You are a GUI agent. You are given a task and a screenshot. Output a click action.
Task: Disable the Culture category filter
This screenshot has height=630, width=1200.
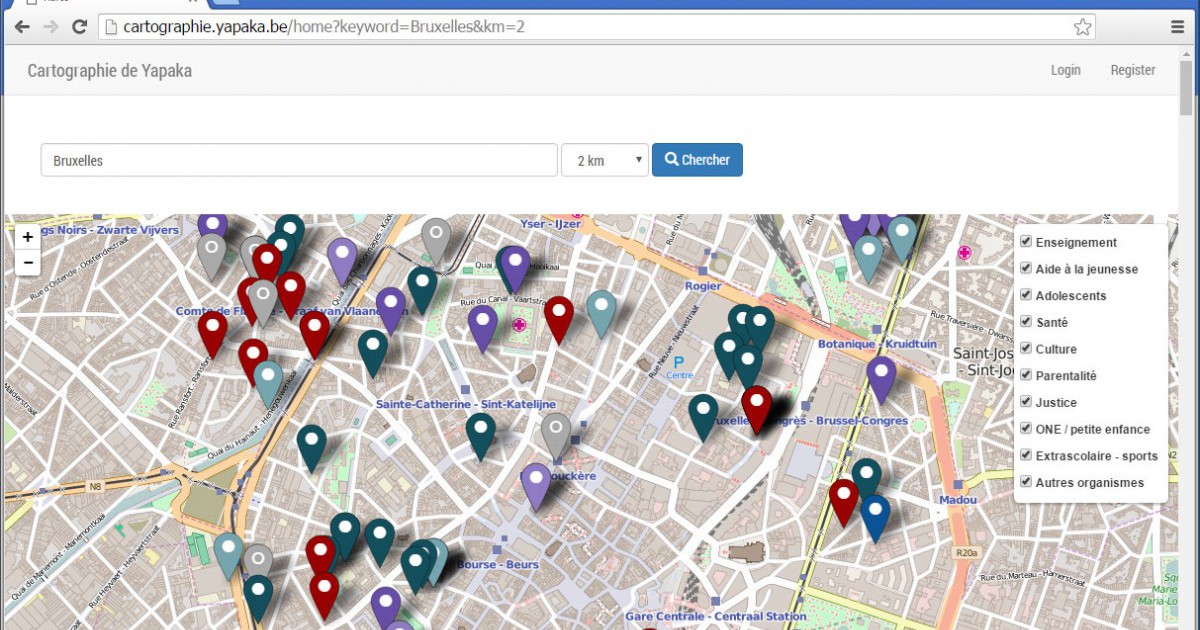point(1025,348)
